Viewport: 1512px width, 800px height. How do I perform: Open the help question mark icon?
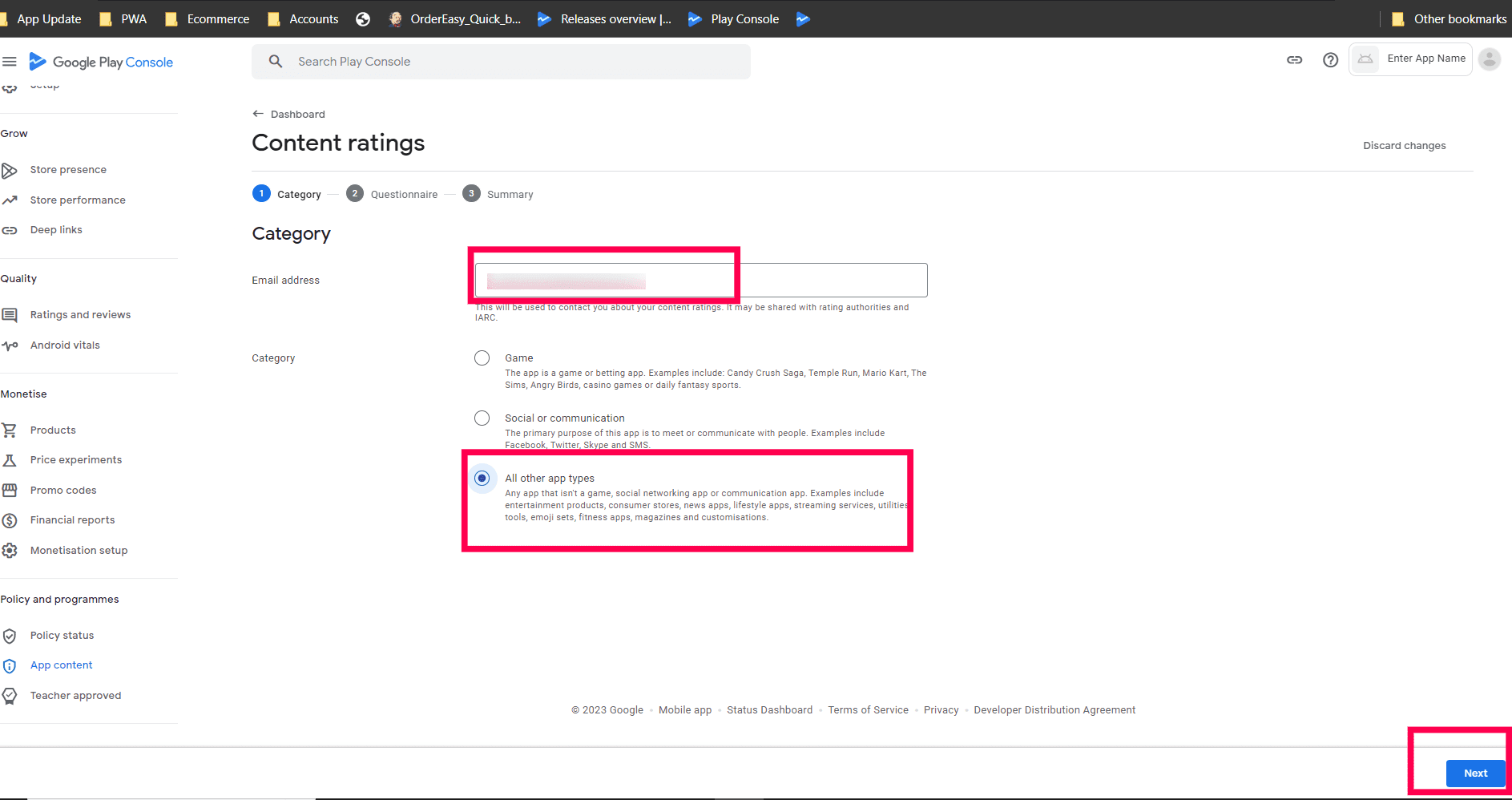pyautogui.click(x=1331, y=60)
